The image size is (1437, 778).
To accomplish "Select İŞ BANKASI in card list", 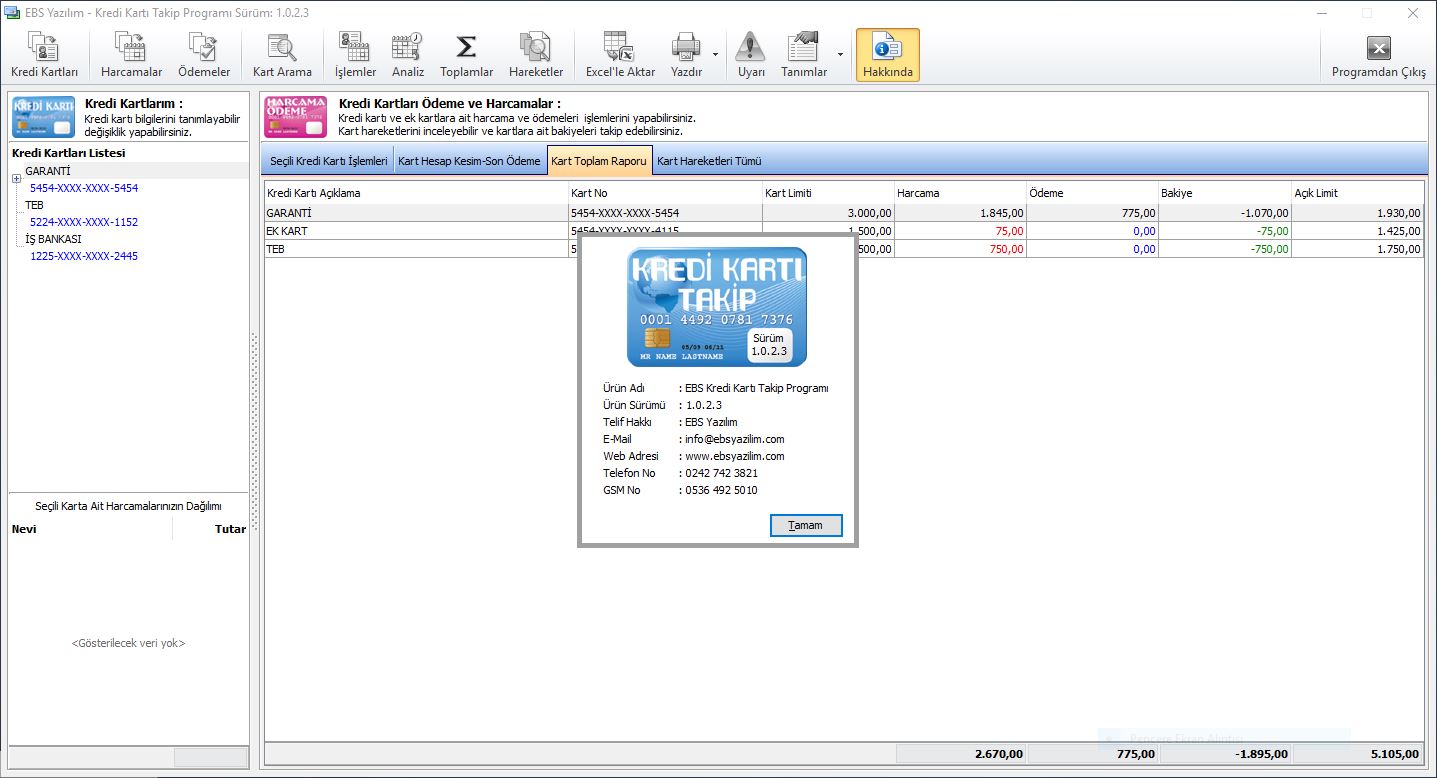I will coord(53,239).
